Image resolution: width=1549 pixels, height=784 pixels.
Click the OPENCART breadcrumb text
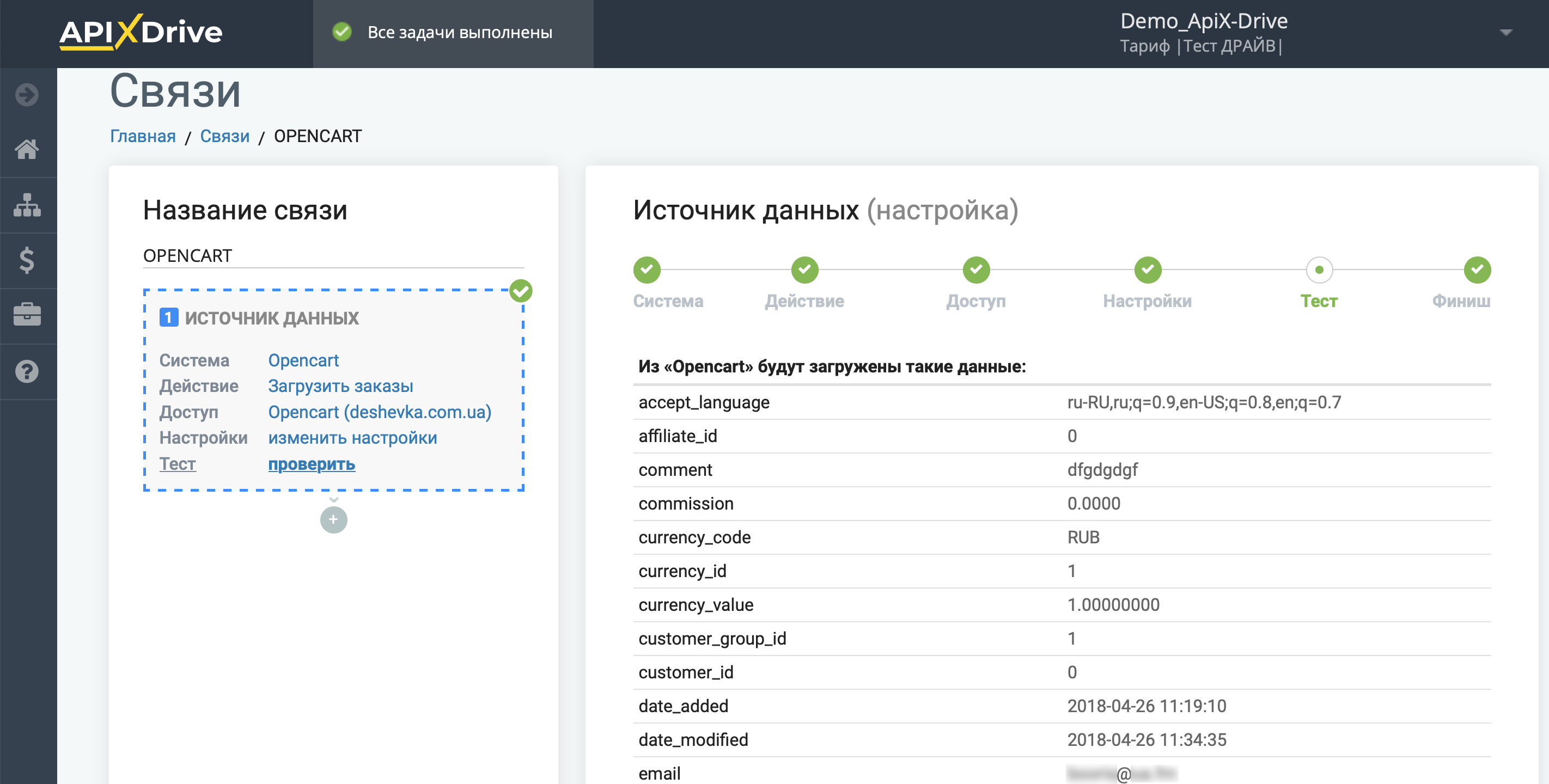pos(318,137)
